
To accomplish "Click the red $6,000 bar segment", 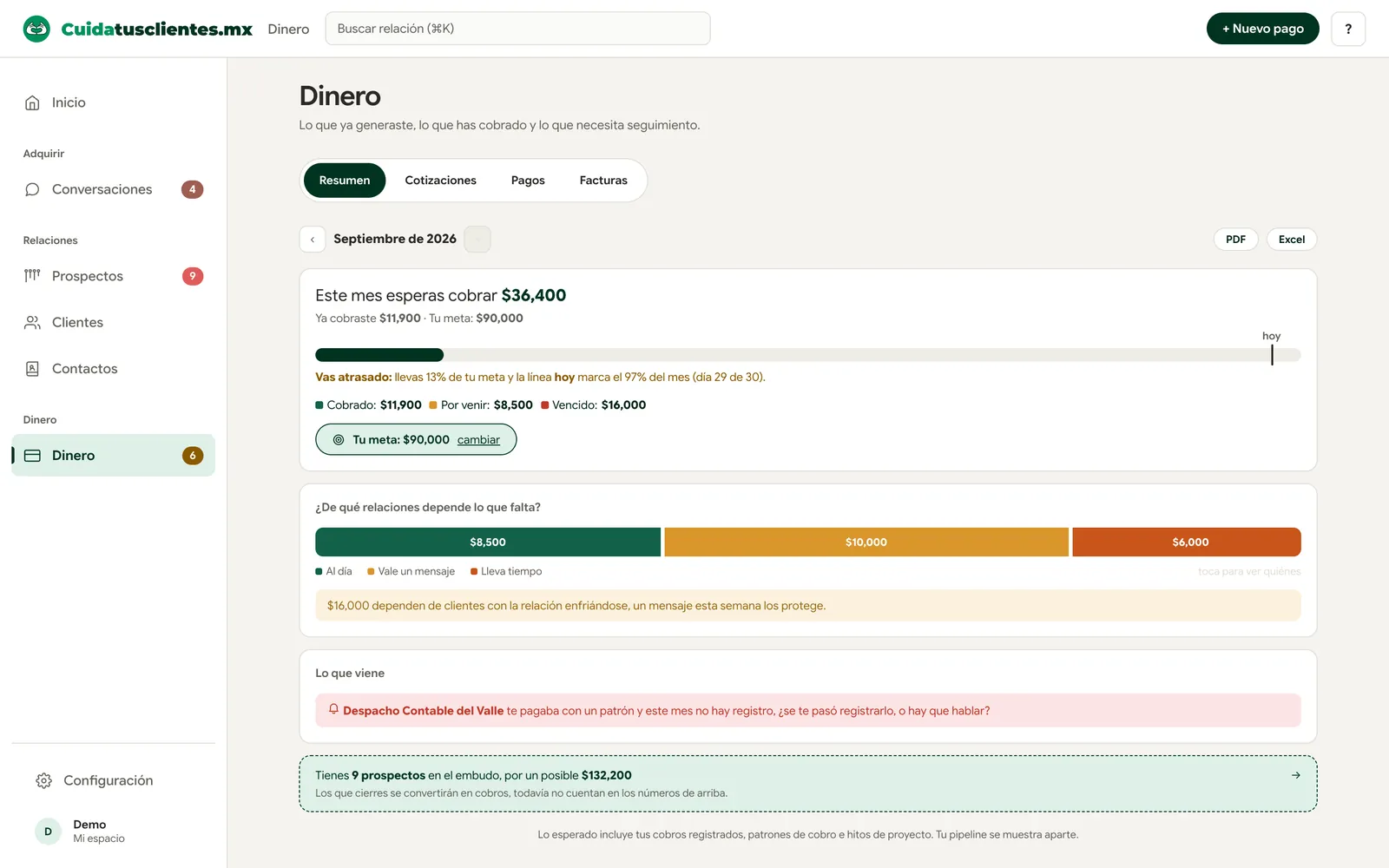I will 1187,542.
